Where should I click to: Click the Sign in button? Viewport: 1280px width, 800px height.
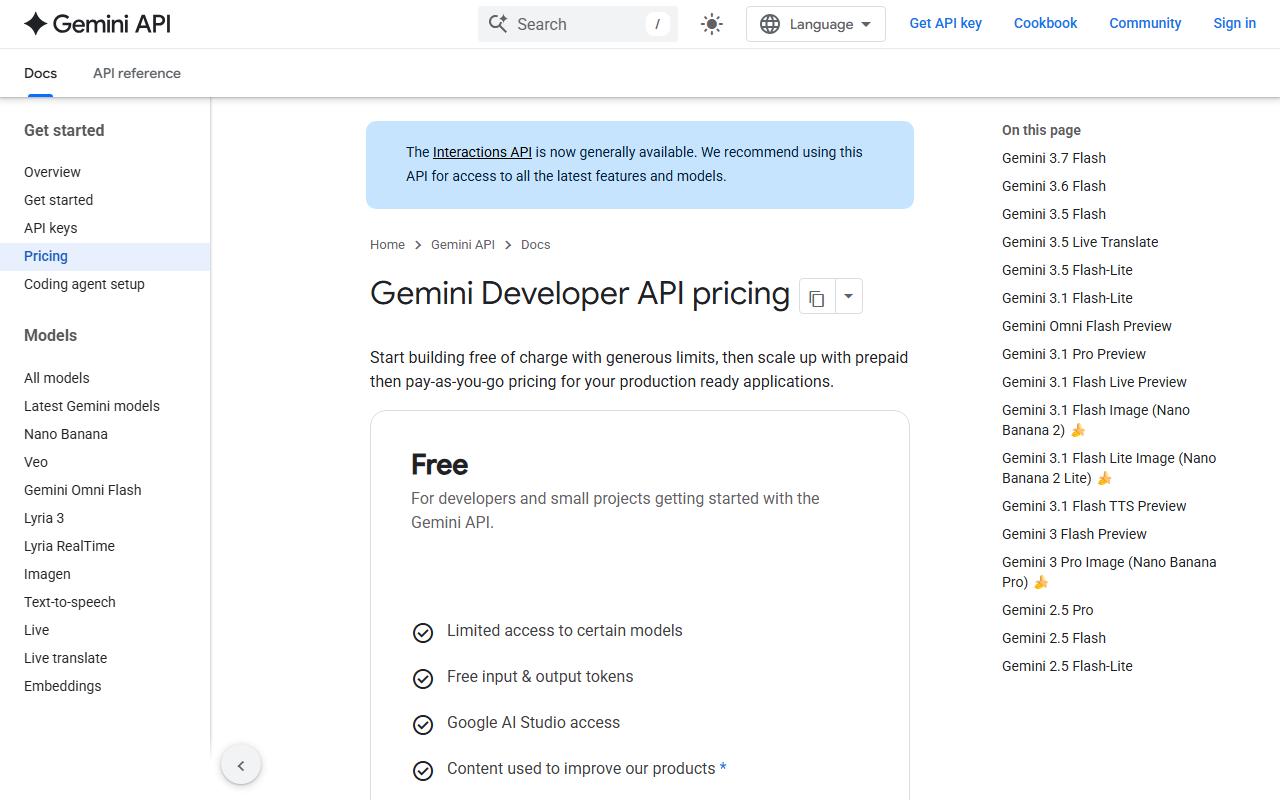pos(1234,23)
